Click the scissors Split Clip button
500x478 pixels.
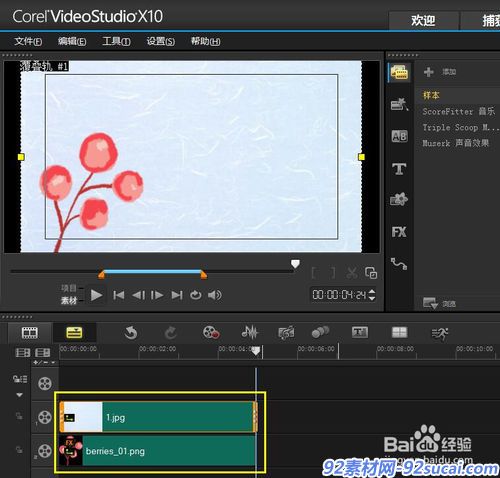(352, 273)
